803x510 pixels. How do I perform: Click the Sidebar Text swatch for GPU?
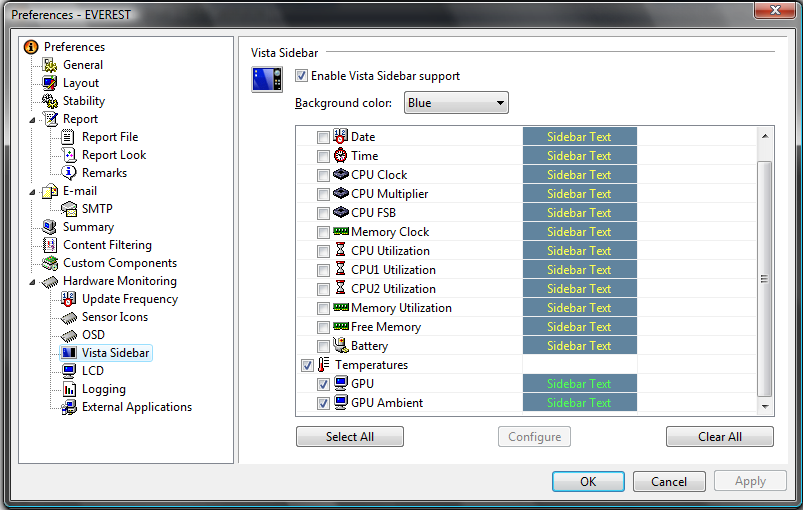[579, 384]
